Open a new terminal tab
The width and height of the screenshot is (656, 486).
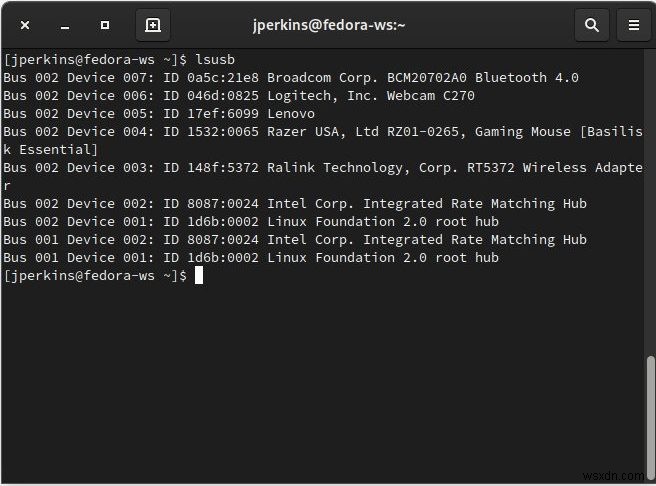pos(153,25)
